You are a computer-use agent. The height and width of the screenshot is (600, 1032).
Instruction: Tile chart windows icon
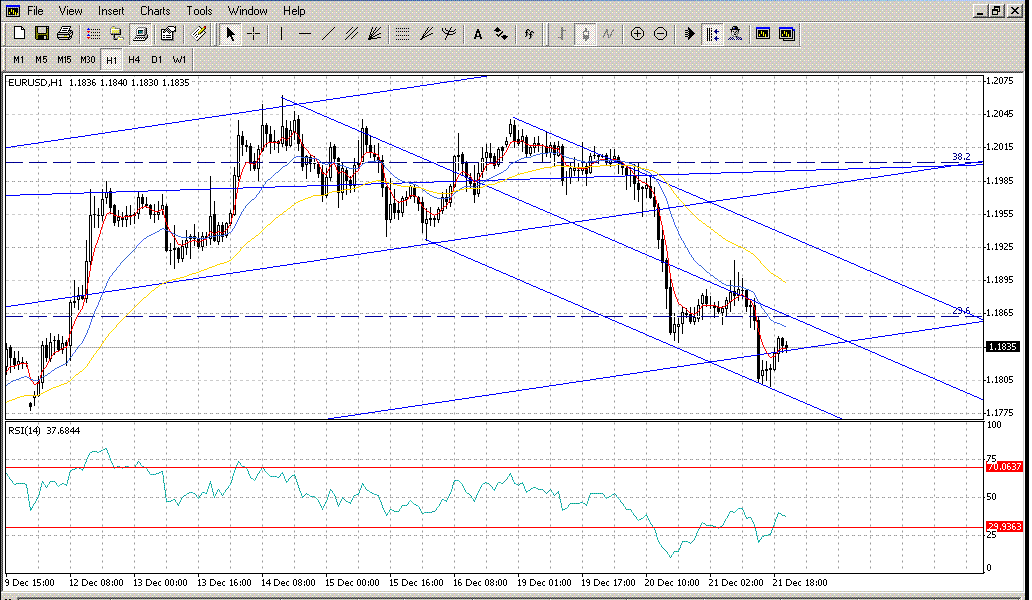point(787,34)
